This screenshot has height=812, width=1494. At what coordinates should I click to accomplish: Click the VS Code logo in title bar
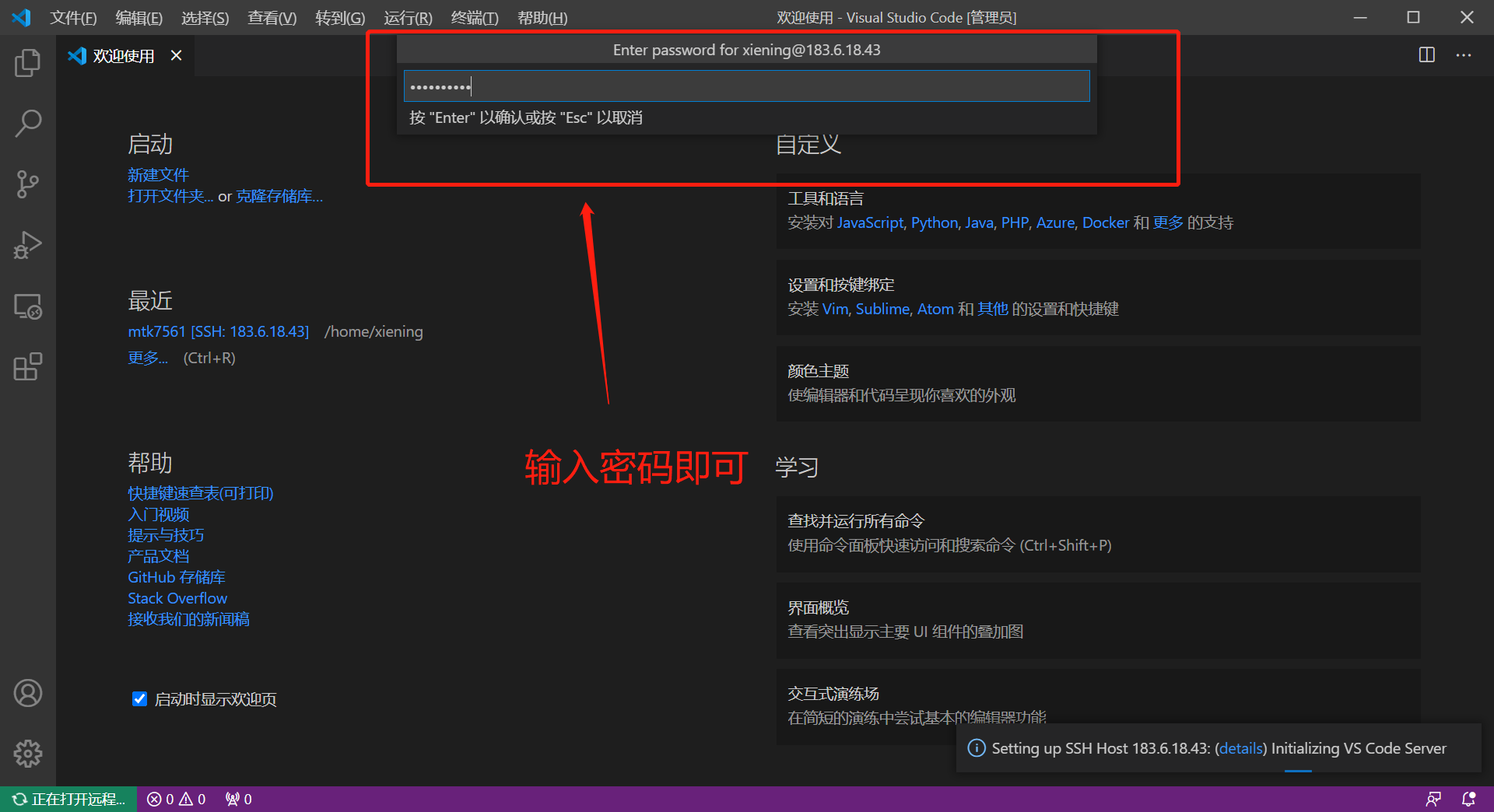(x=21, y=17)
